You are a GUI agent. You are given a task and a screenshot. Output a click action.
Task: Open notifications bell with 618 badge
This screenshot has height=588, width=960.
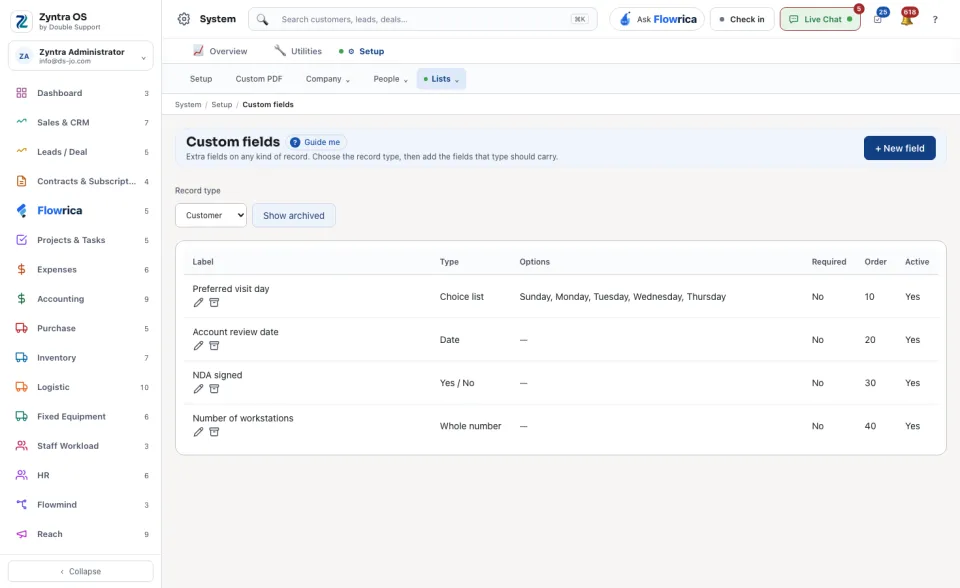[x=907, y=18]
